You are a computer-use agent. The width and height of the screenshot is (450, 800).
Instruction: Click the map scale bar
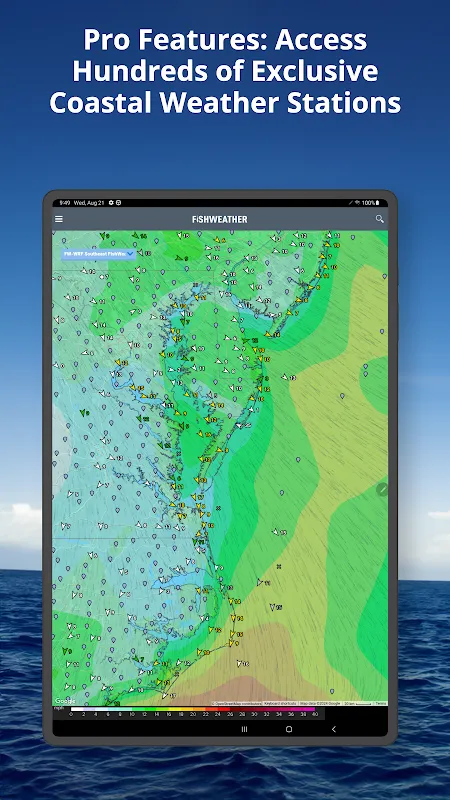pos(358,703)
